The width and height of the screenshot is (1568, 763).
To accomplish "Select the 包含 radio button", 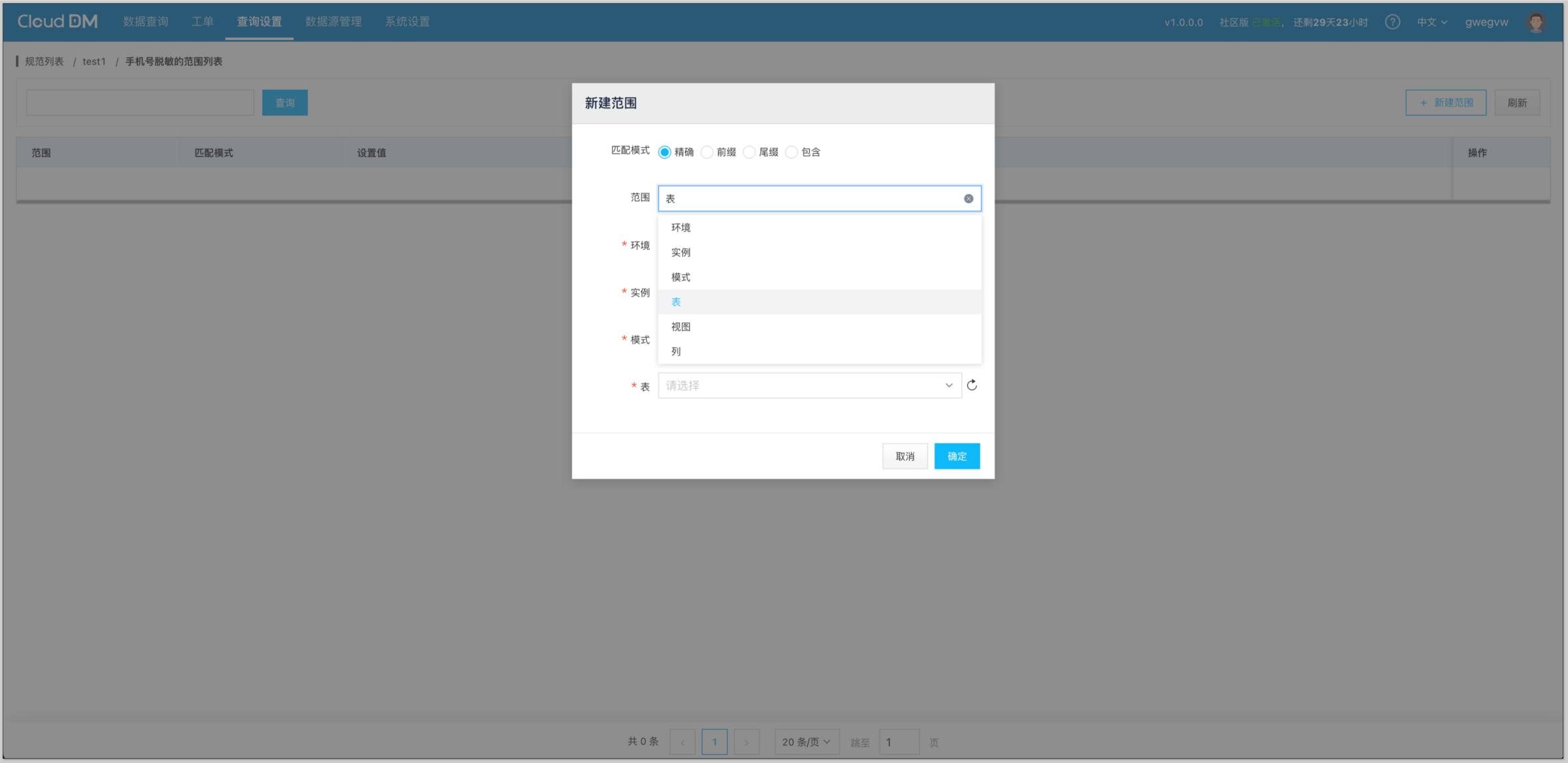I will click(791, 152).
